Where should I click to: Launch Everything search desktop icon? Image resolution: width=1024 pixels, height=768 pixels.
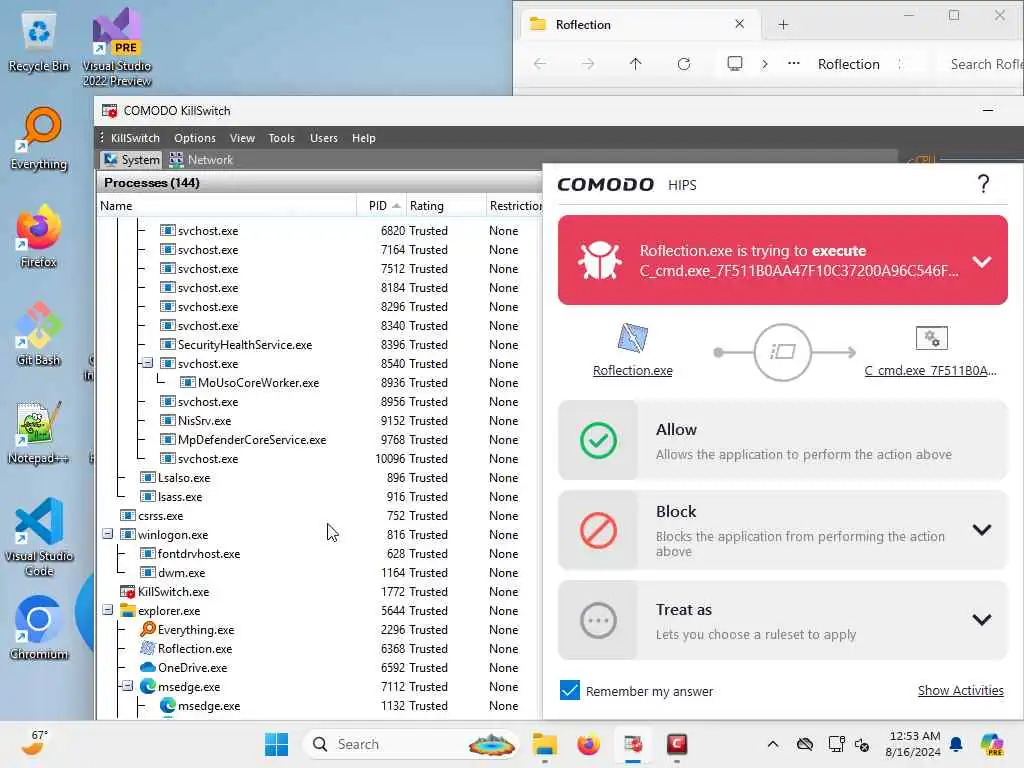(39, 139)
